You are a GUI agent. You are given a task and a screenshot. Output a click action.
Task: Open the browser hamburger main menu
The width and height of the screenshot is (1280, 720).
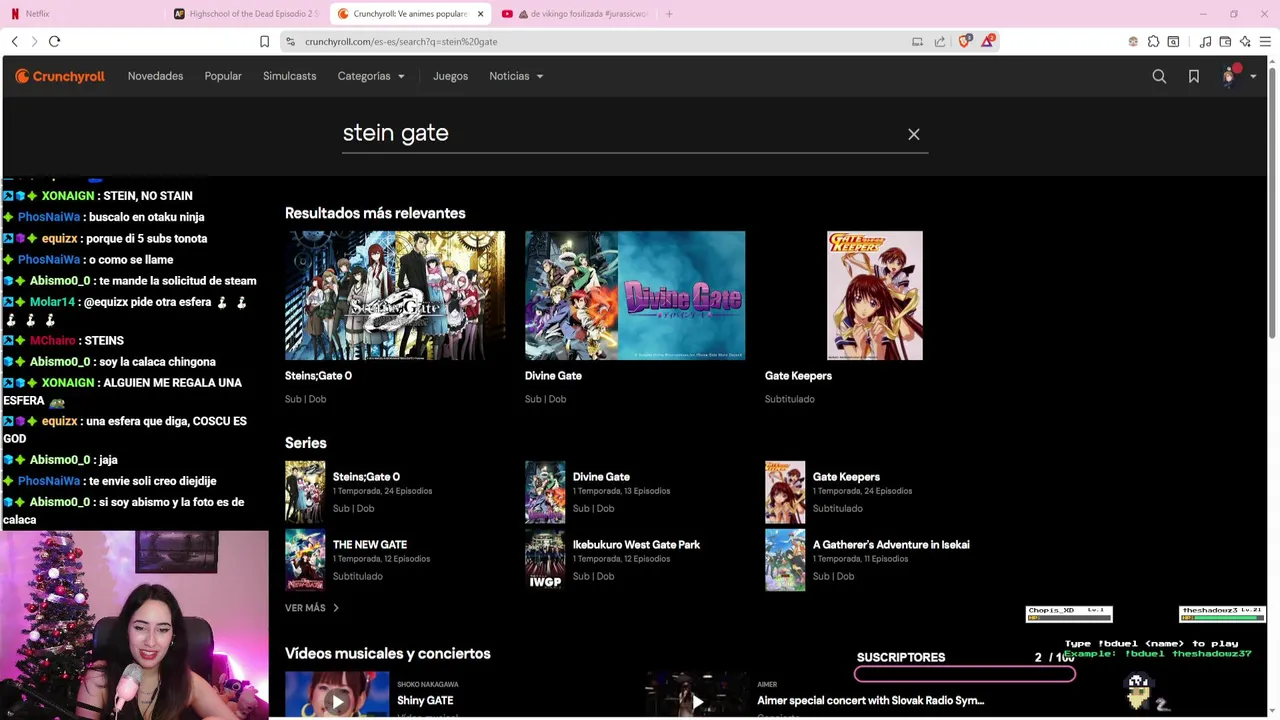pyautogui.click(x=1265, y=42)
